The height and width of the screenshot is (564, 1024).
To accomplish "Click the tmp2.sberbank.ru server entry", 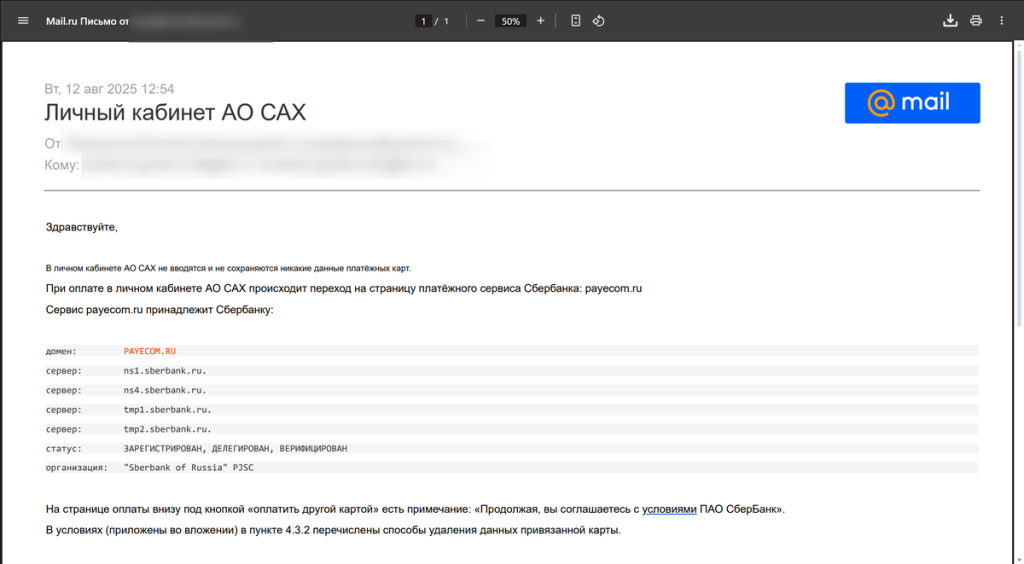I will click(x=167, y=429).
